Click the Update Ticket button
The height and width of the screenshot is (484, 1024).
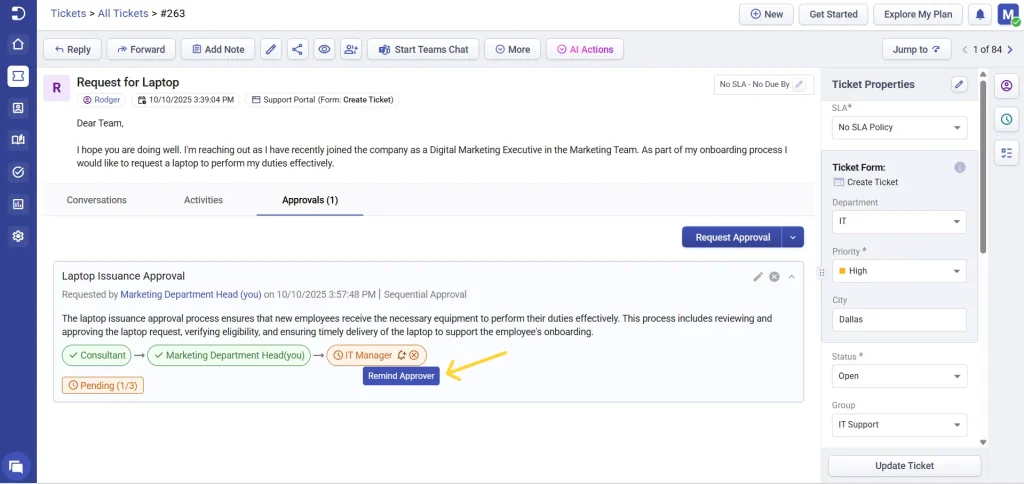pyautogui.click(x=904, y=466)
